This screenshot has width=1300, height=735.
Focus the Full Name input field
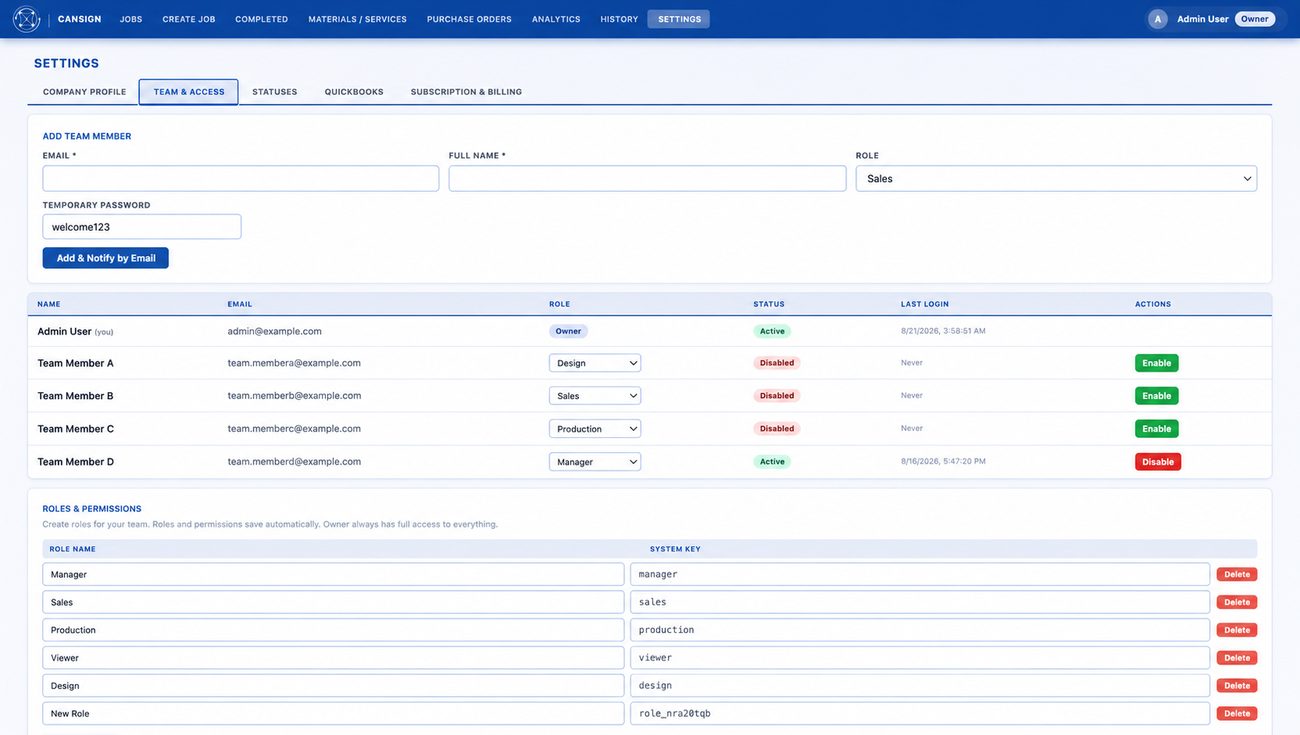point(647,178)
